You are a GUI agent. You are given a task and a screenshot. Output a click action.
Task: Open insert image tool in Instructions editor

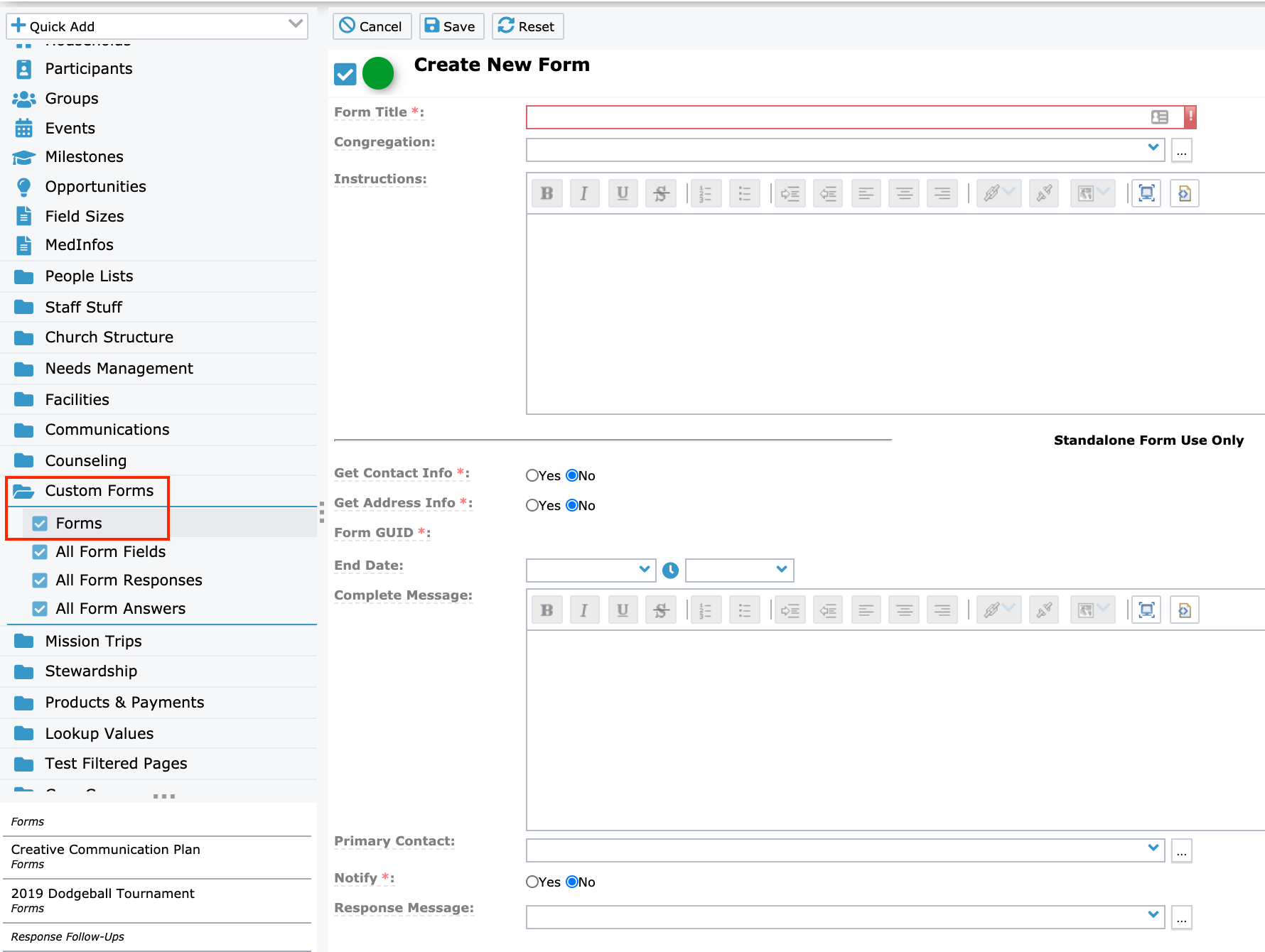click(1092, 193)
